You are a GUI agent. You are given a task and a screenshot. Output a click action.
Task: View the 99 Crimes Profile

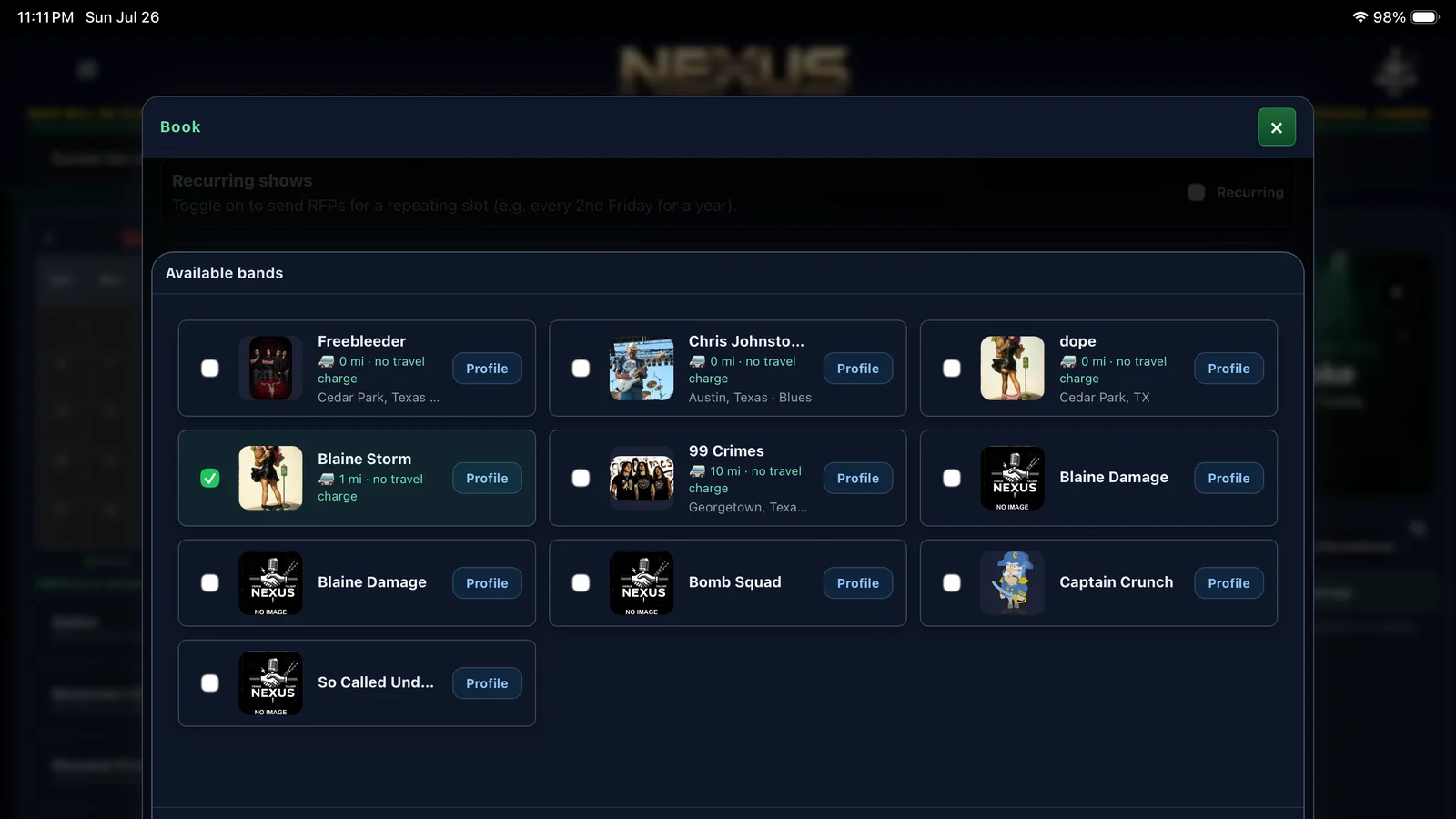[x=858, y=478]
